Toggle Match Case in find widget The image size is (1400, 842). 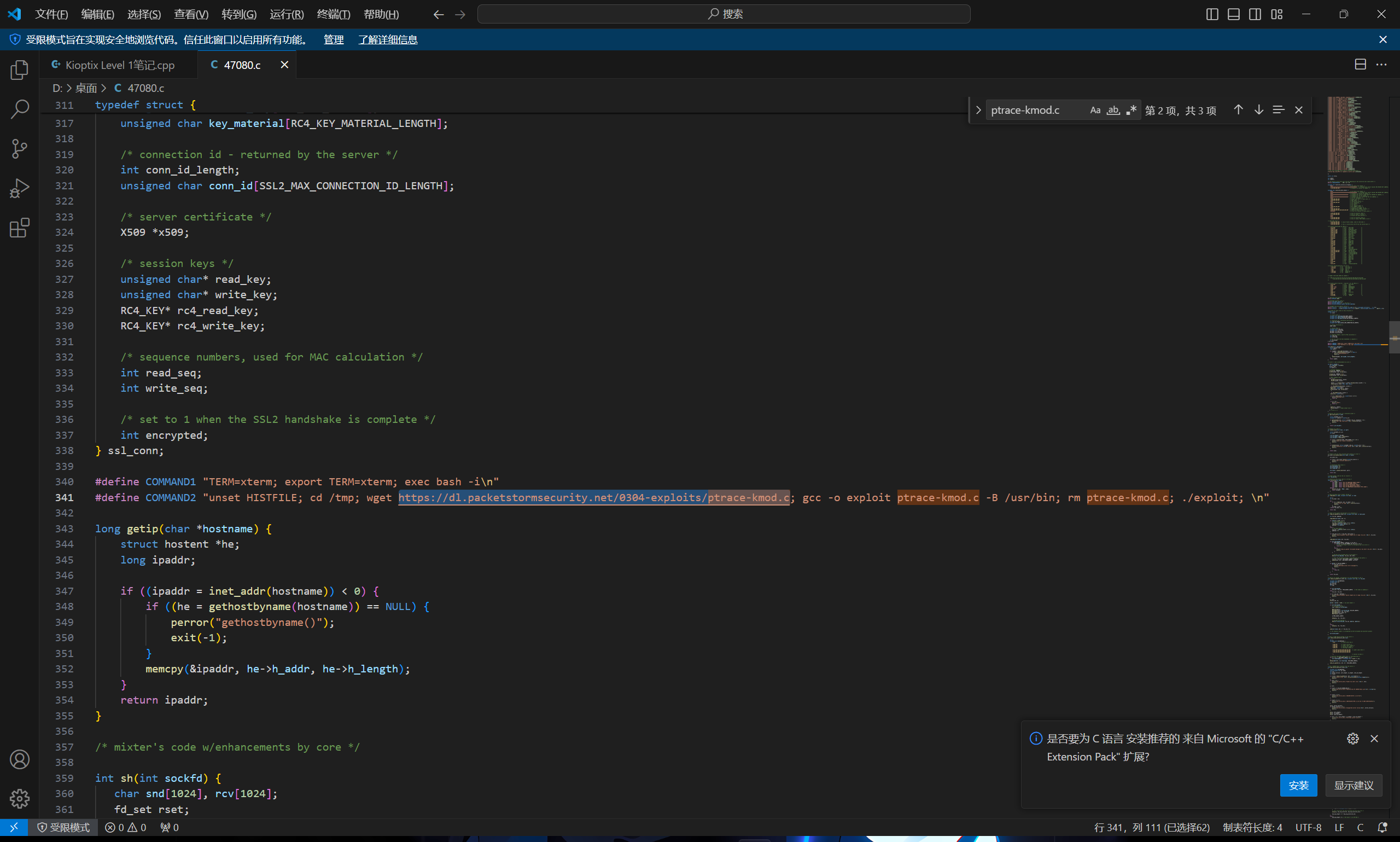[x=1095, y=110]
